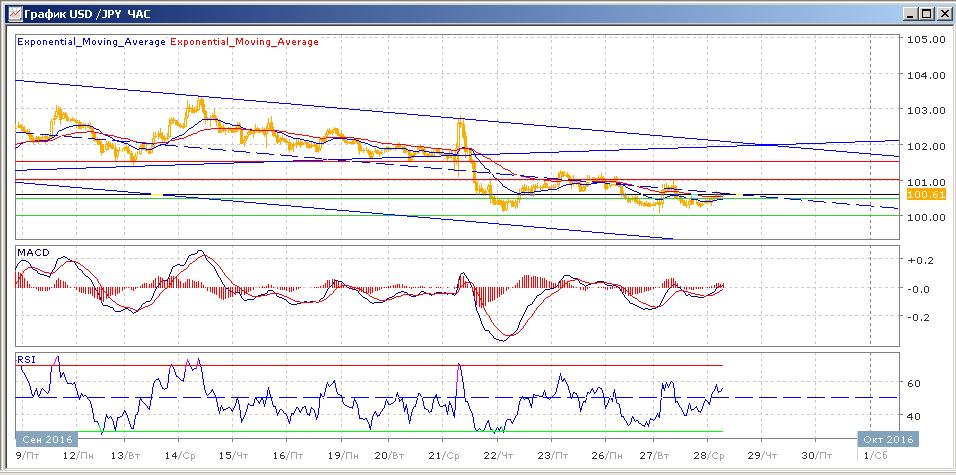Screen dimensions: 956x475
Task: Select the 16/Пт date label
Action: click(x=288, y=455)
